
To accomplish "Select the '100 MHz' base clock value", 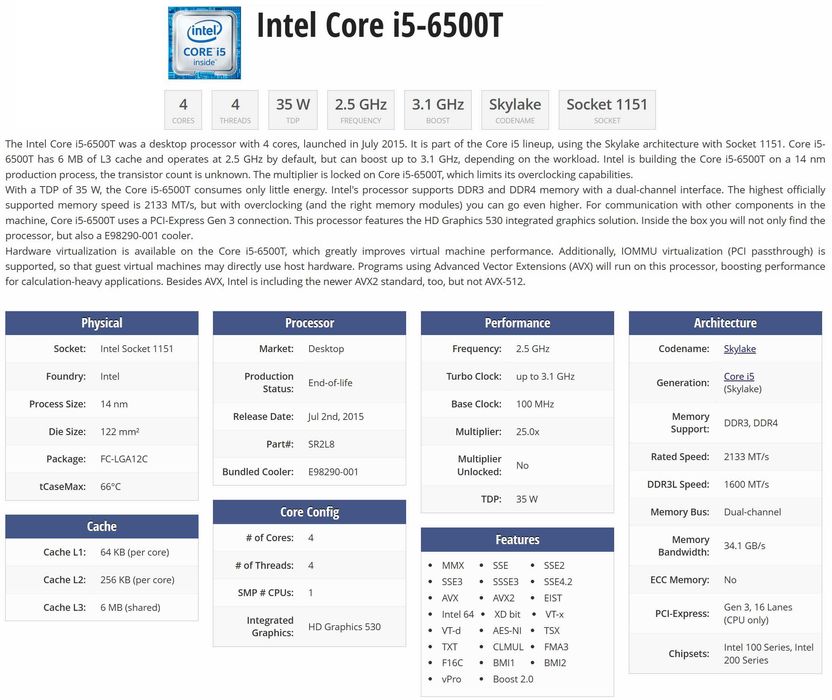I will [x=535, y=404].
